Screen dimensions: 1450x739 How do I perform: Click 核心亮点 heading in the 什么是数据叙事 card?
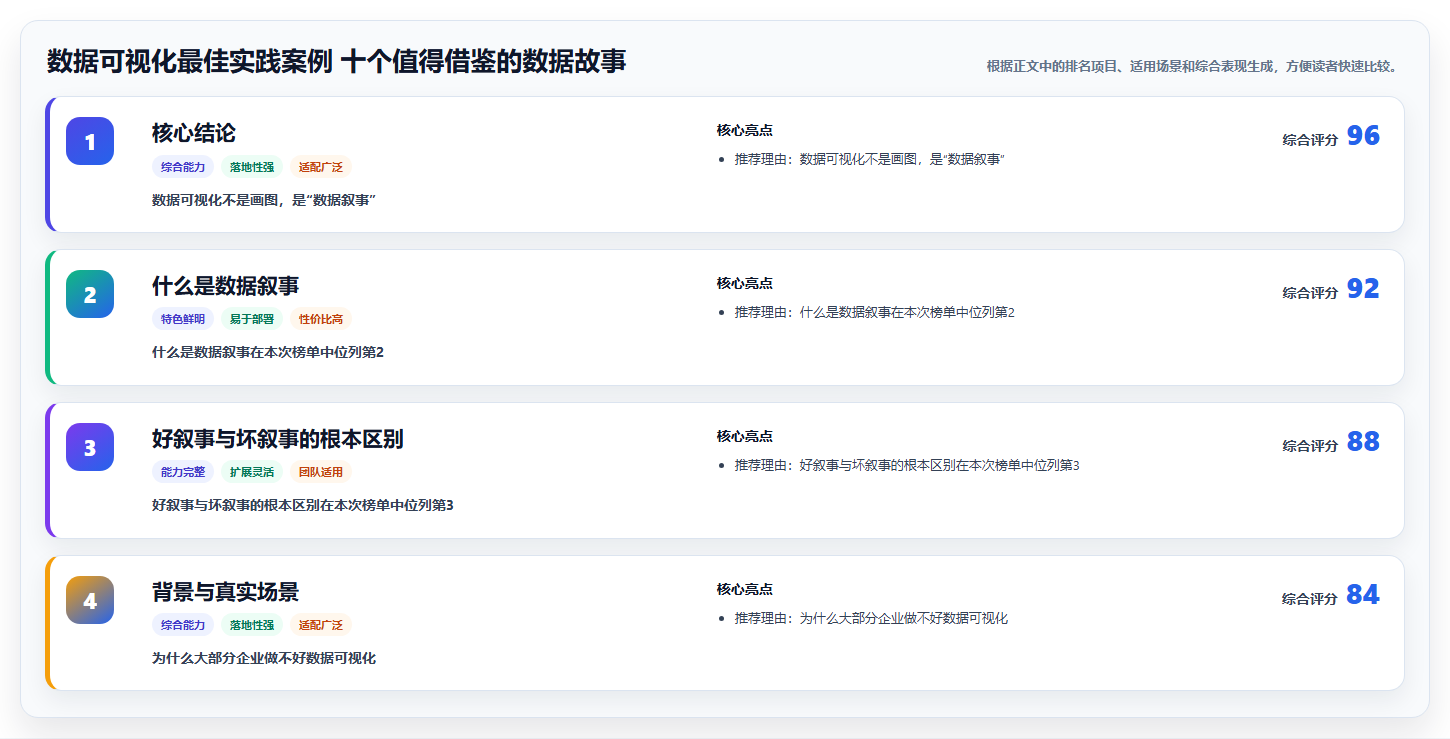point(744,284)
